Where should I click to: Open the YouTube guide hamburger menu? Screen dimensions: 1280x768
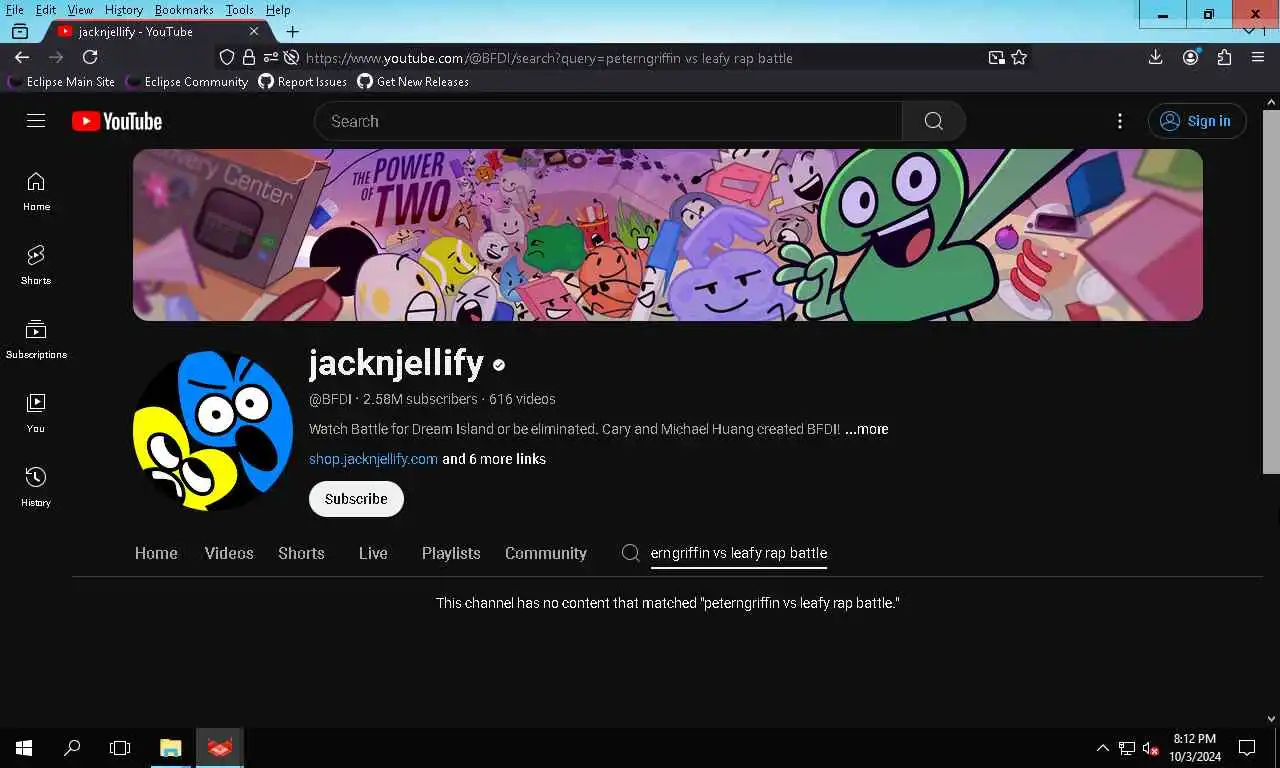[36, 121]
